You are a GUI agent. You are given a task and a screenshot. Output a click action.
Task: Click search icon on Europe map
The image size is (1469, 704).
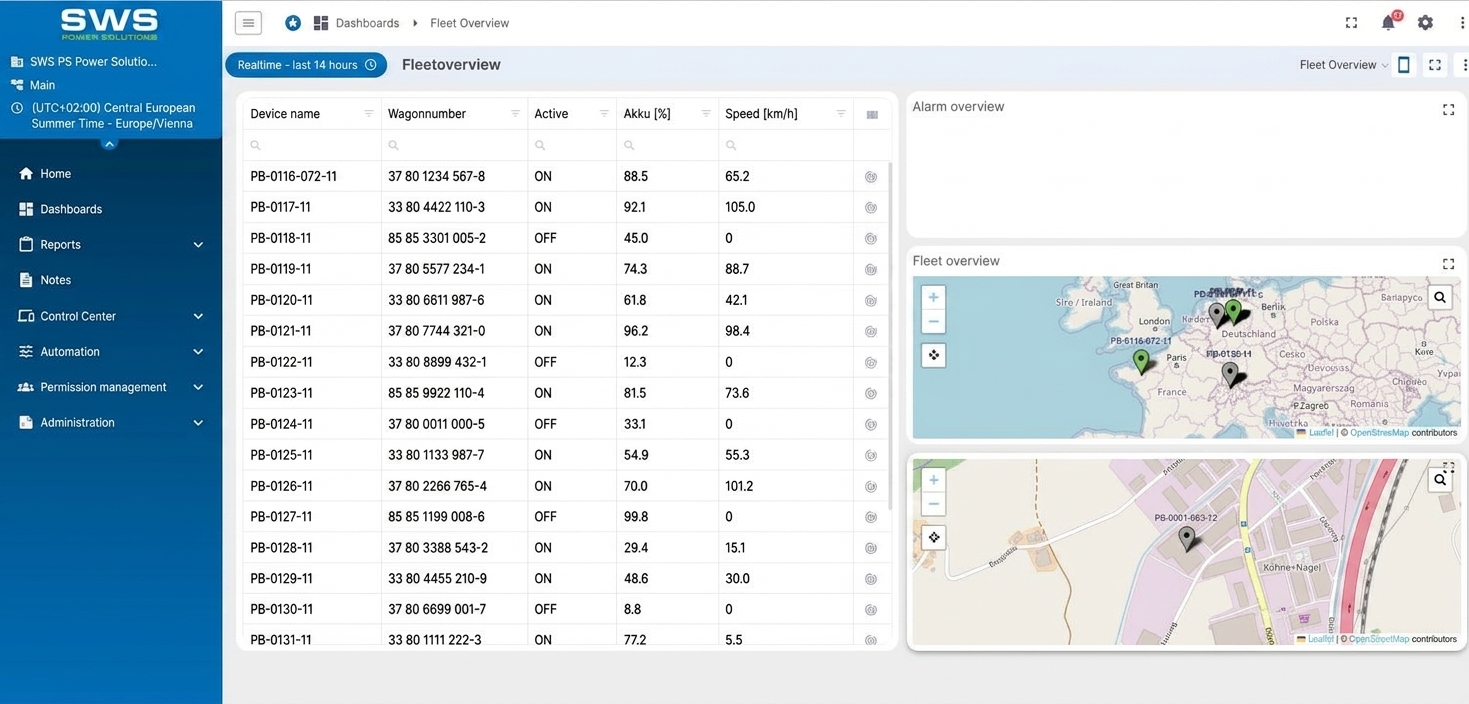1439,297
